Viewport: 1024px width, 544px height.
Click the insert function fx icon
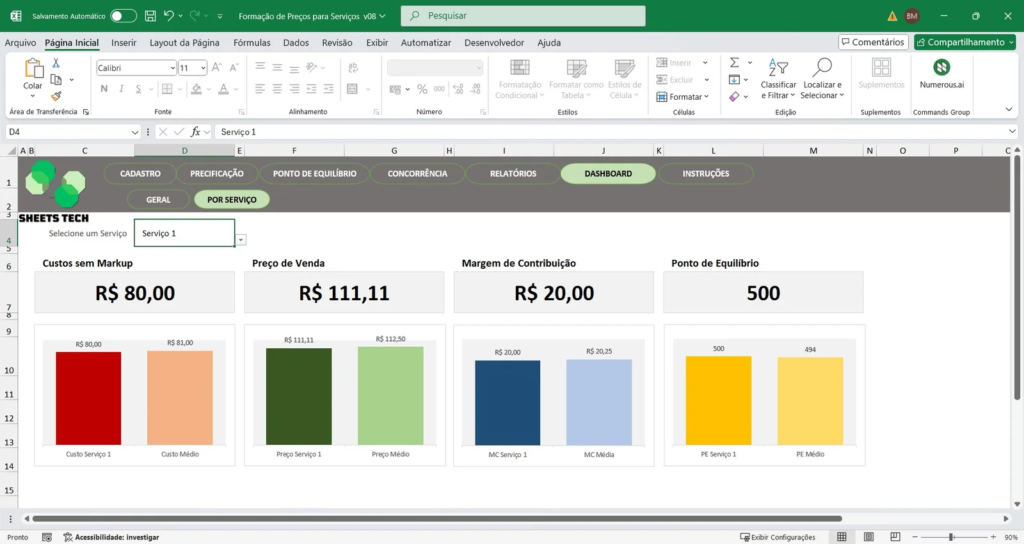196,132
